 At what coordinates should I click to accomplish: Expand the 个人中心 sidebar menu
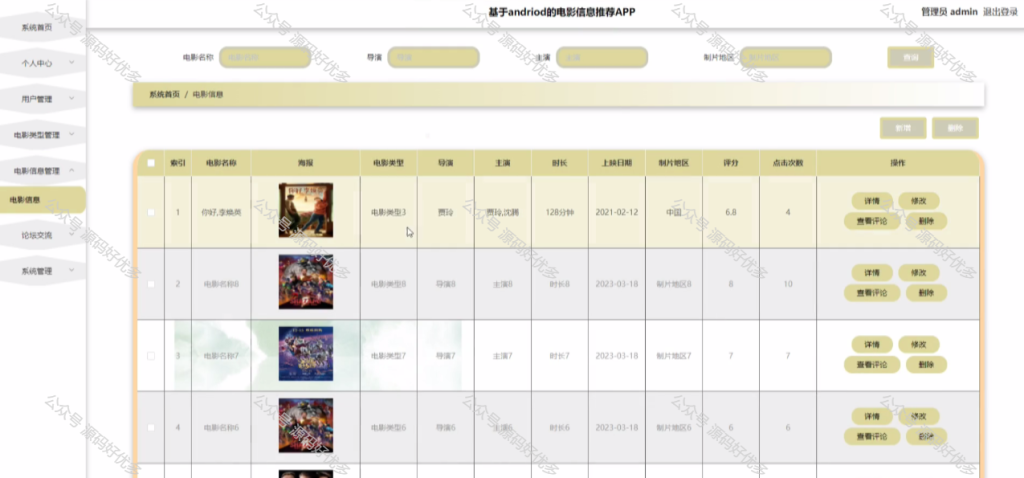(x=43, y=63)
